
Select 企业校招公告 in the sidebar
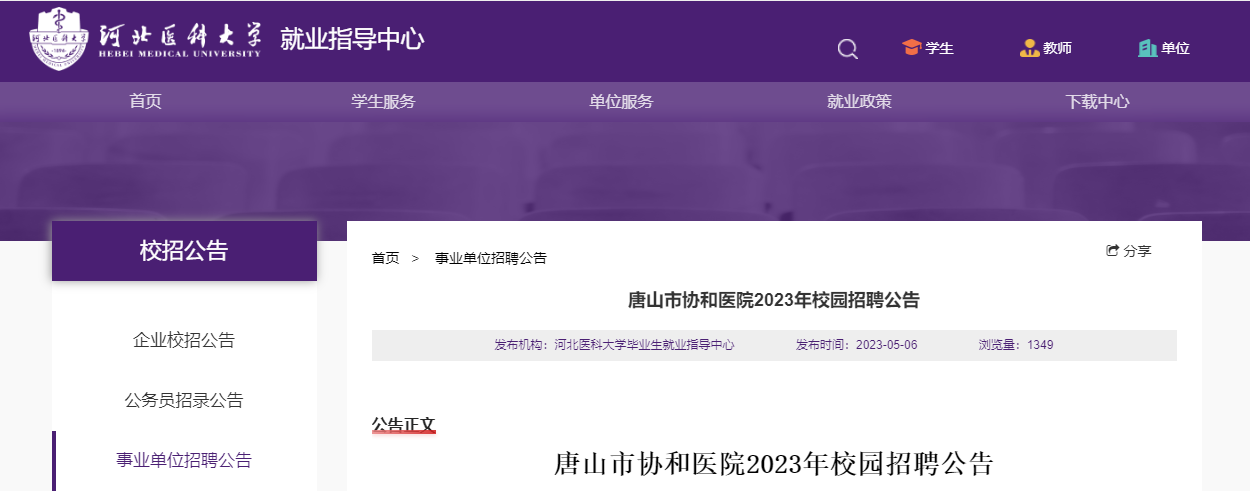point(184,340)
